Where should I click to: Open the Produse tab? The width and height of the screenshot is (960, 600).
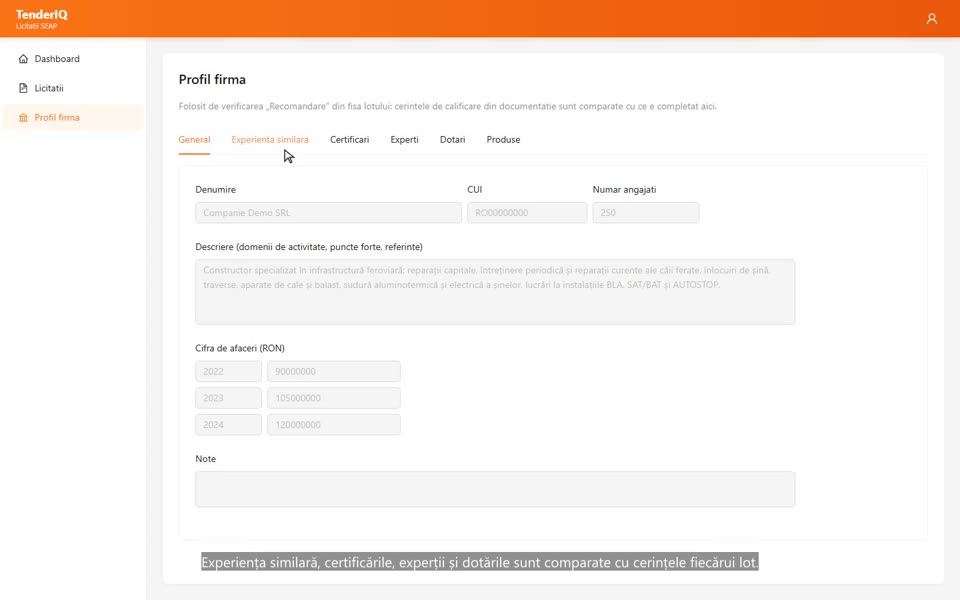[503, 140]
